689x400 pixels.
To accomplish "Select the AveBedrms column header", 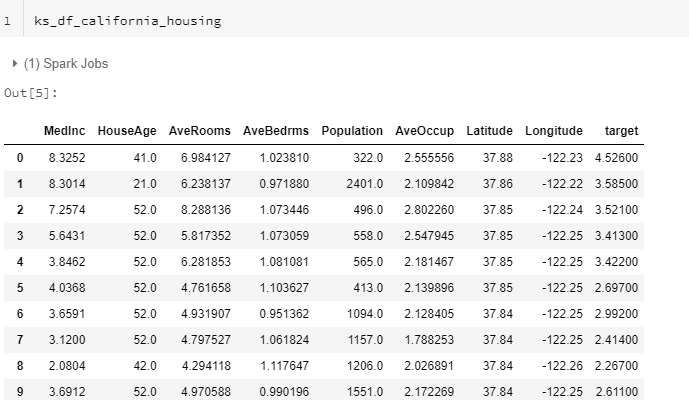I will click(x=276, y=131).
